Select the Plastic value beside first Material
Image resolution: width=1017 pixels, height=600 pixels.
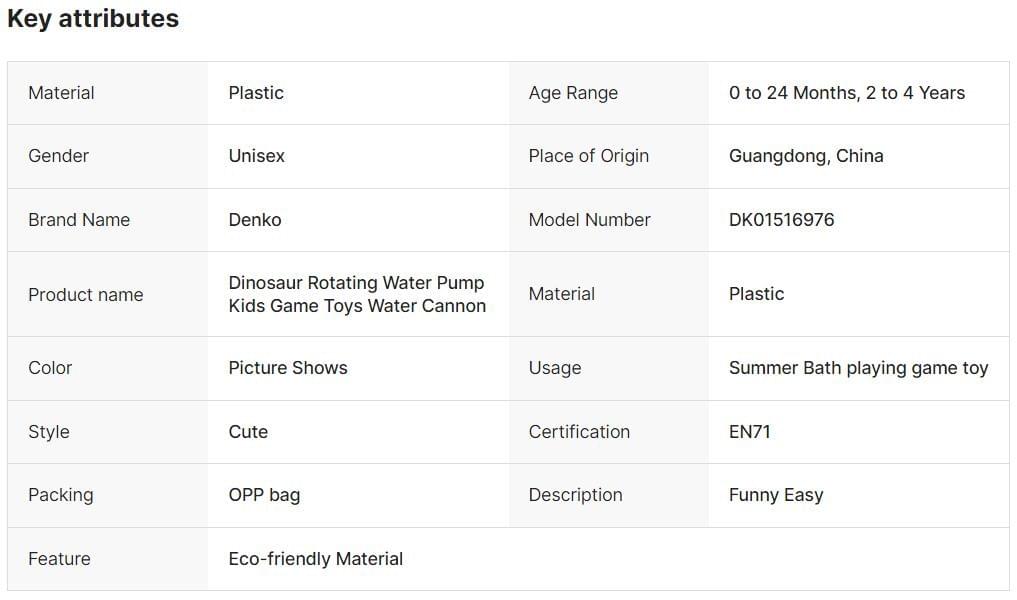(x=256, y=93)
